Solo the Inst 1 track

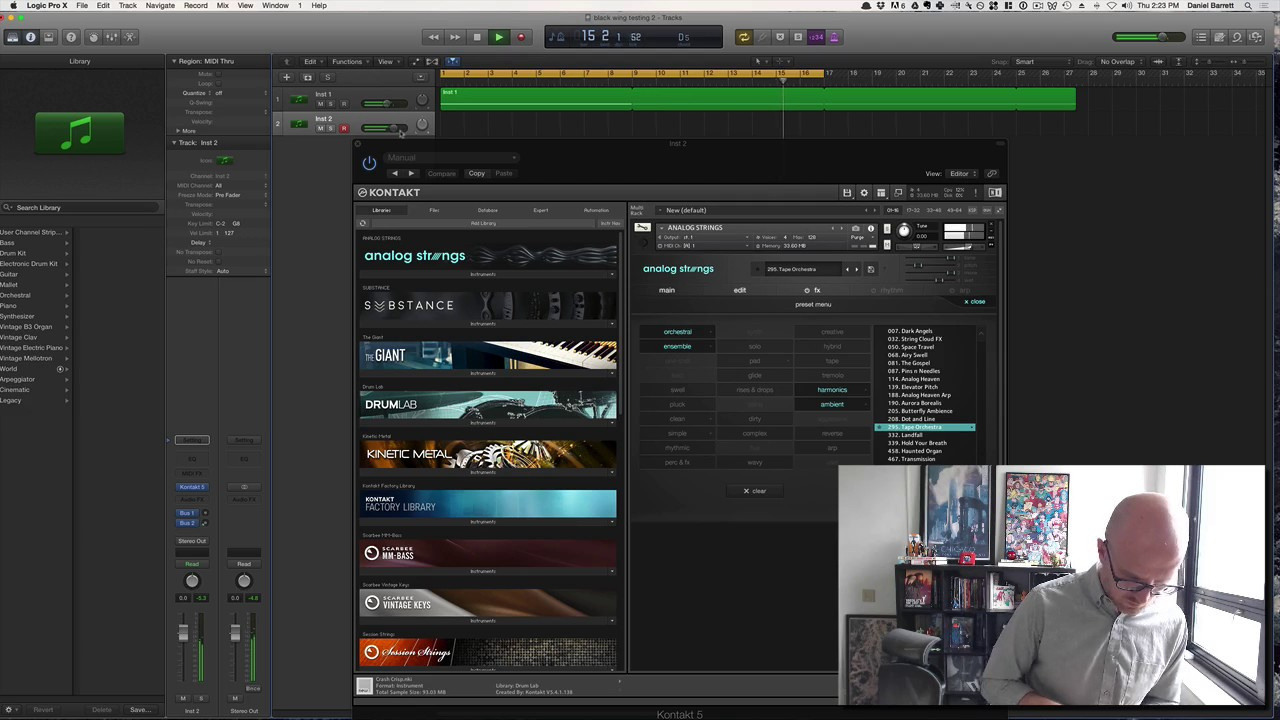(x=332, y=103)
